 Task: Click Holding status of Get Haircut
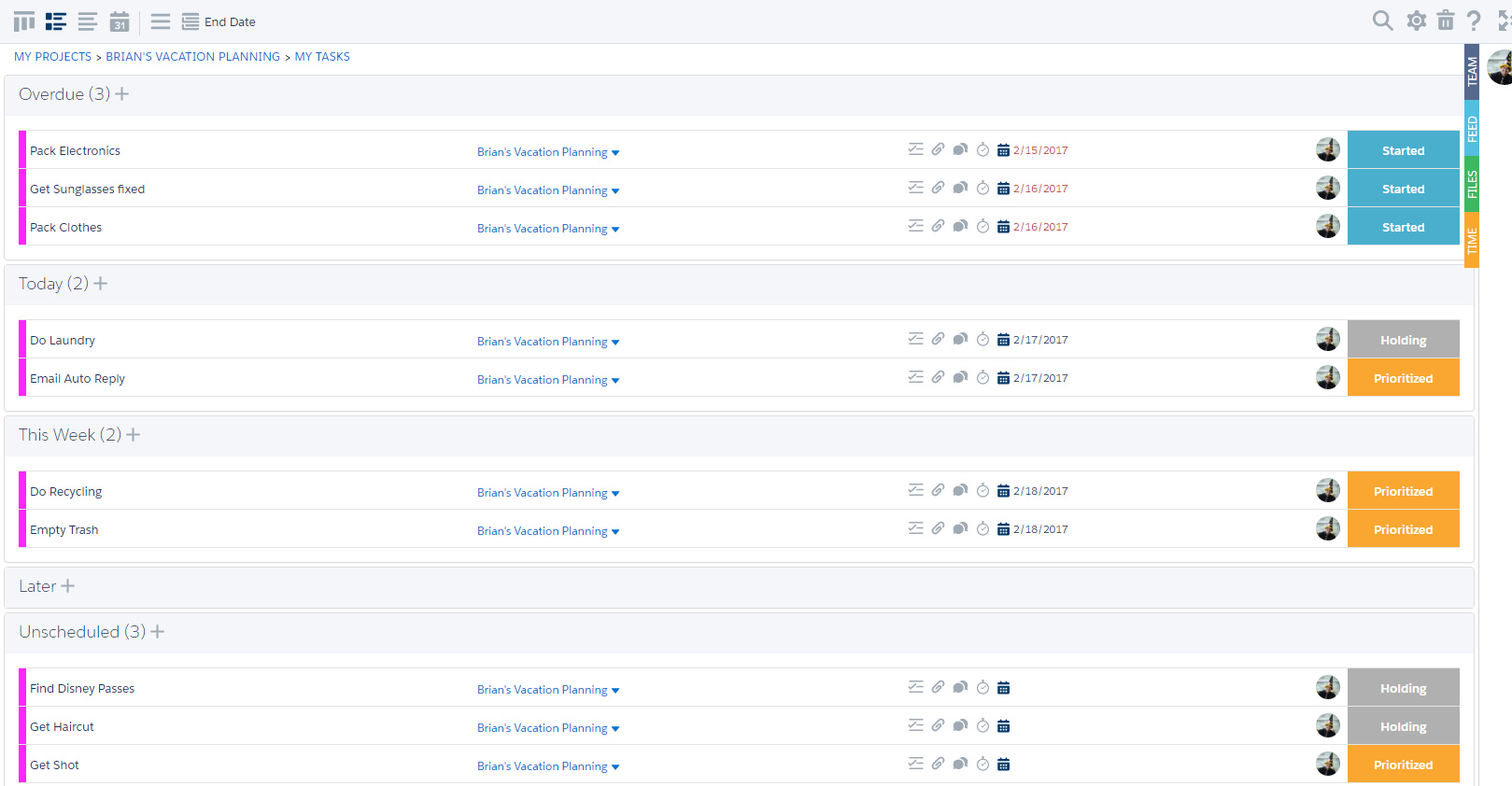pos(1403,726)
